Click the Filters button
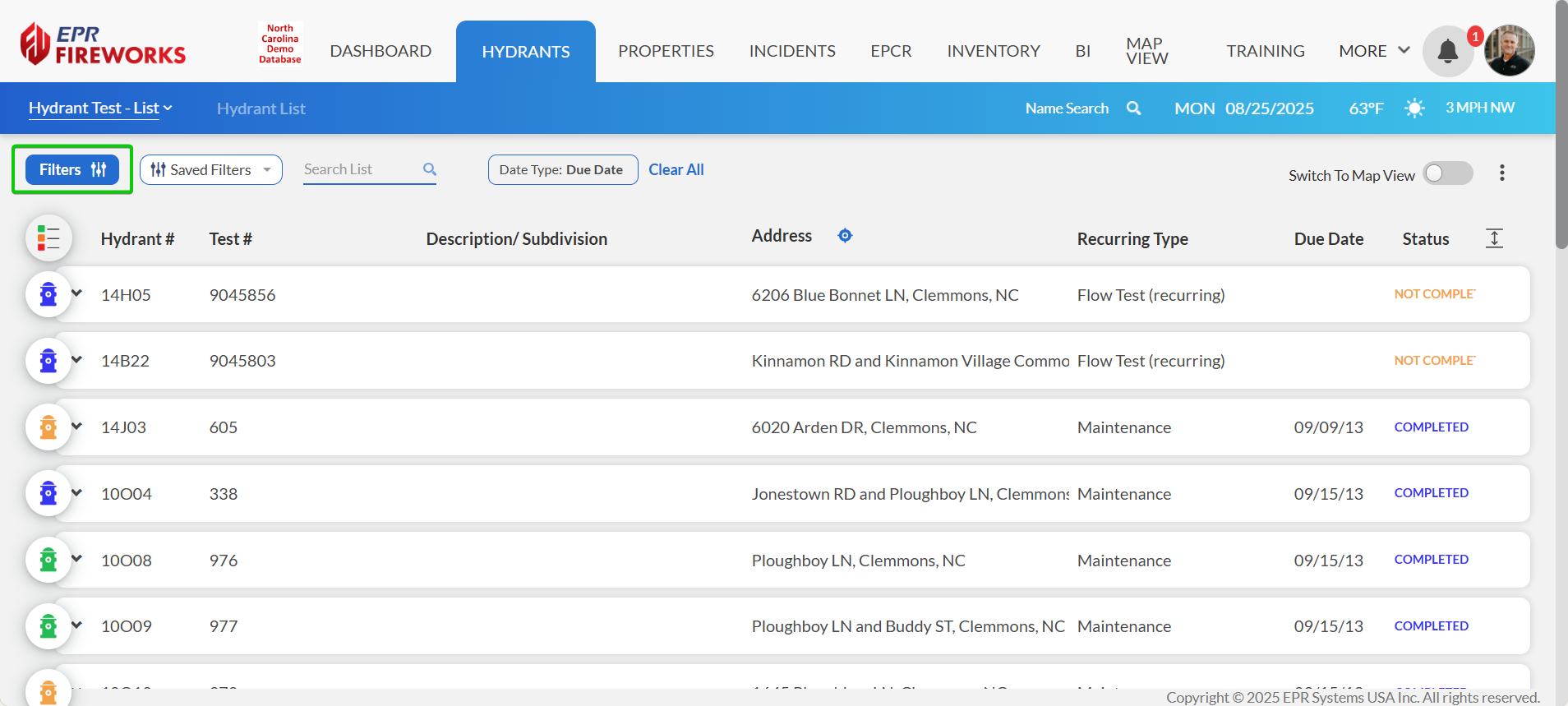 72,170
